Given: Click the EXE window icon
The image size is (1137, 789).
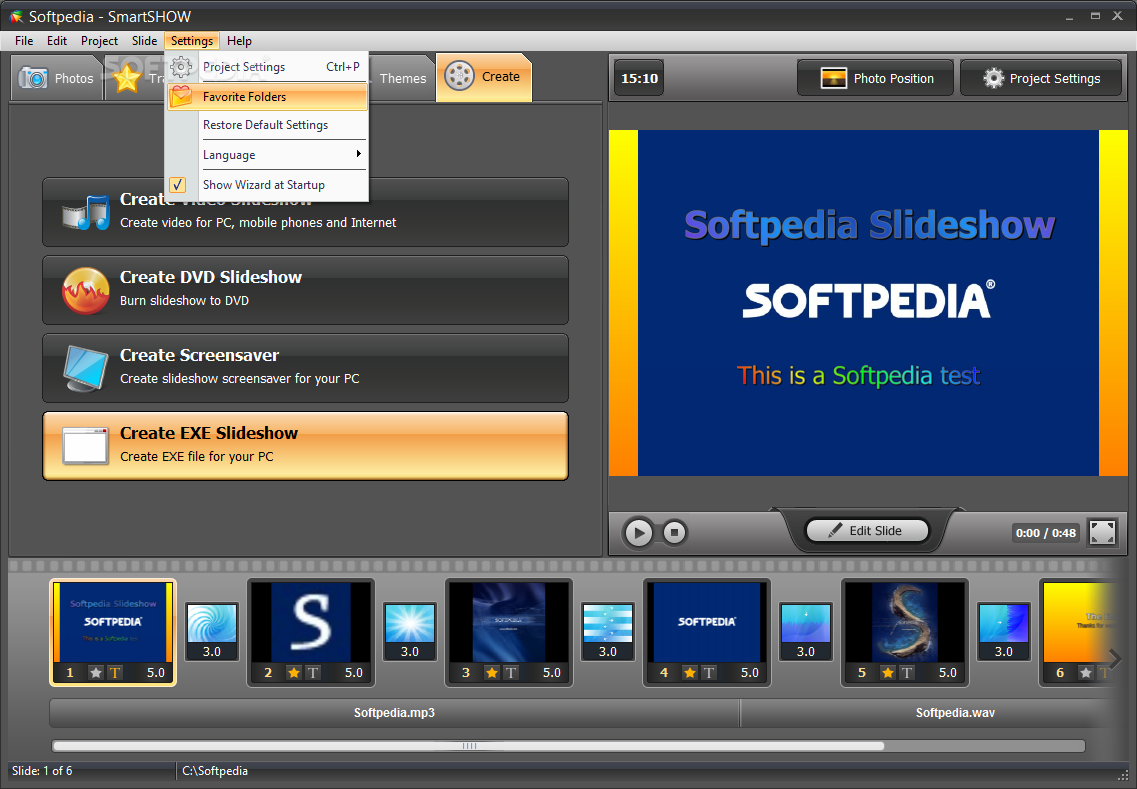Looking at the screenshot, I should coord(86,445).
